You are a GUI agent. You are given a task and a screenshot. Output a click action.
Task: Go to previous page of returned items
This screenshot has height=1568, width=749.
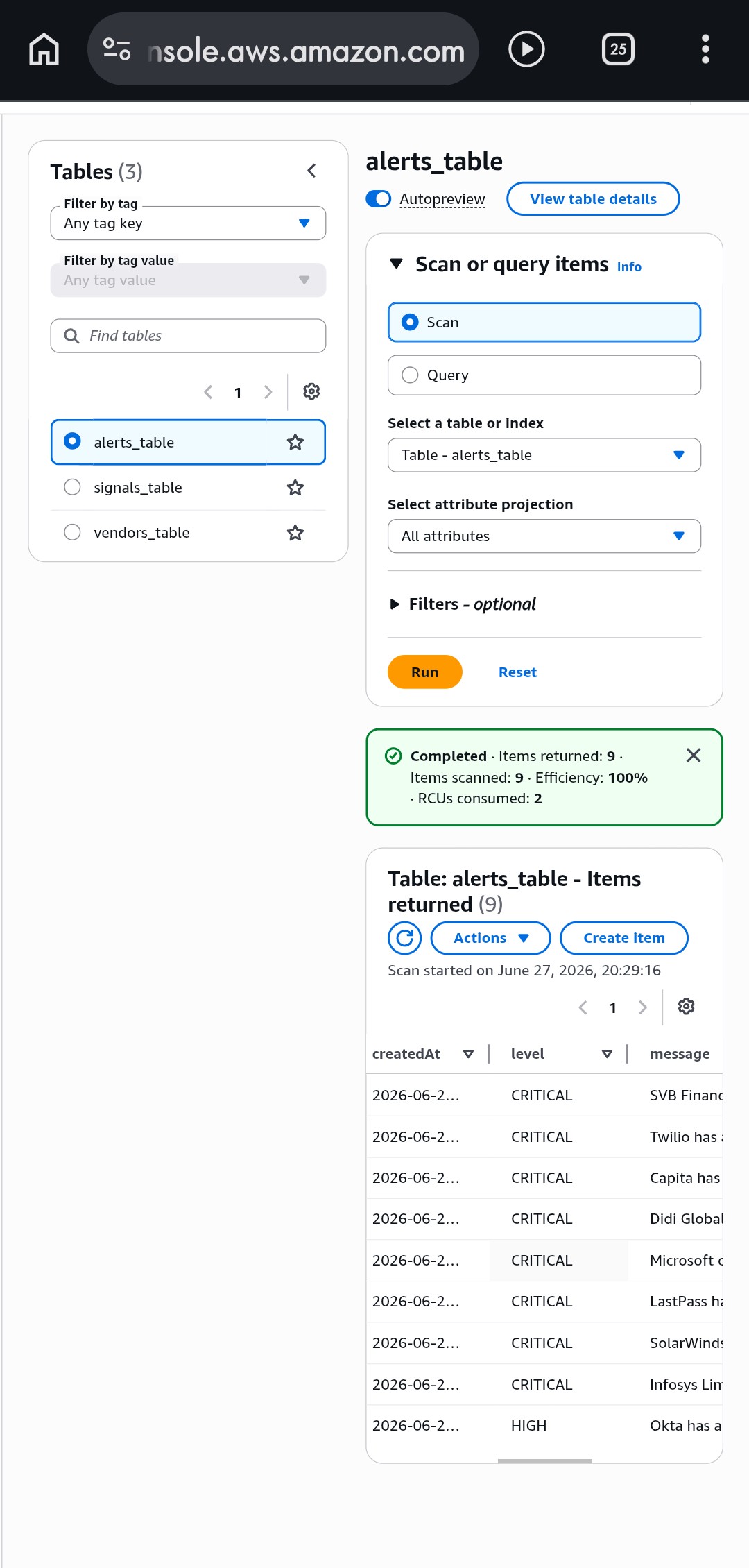click(x=583, y=1007)
